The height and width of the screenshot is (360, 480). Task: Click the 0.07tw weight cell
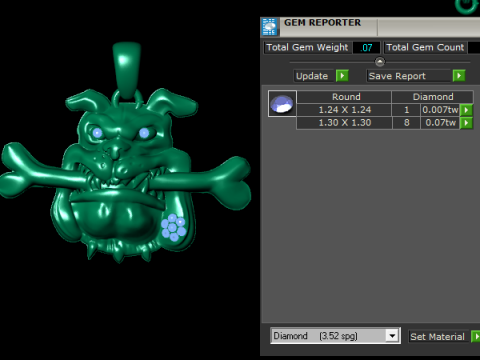point(440,123)
